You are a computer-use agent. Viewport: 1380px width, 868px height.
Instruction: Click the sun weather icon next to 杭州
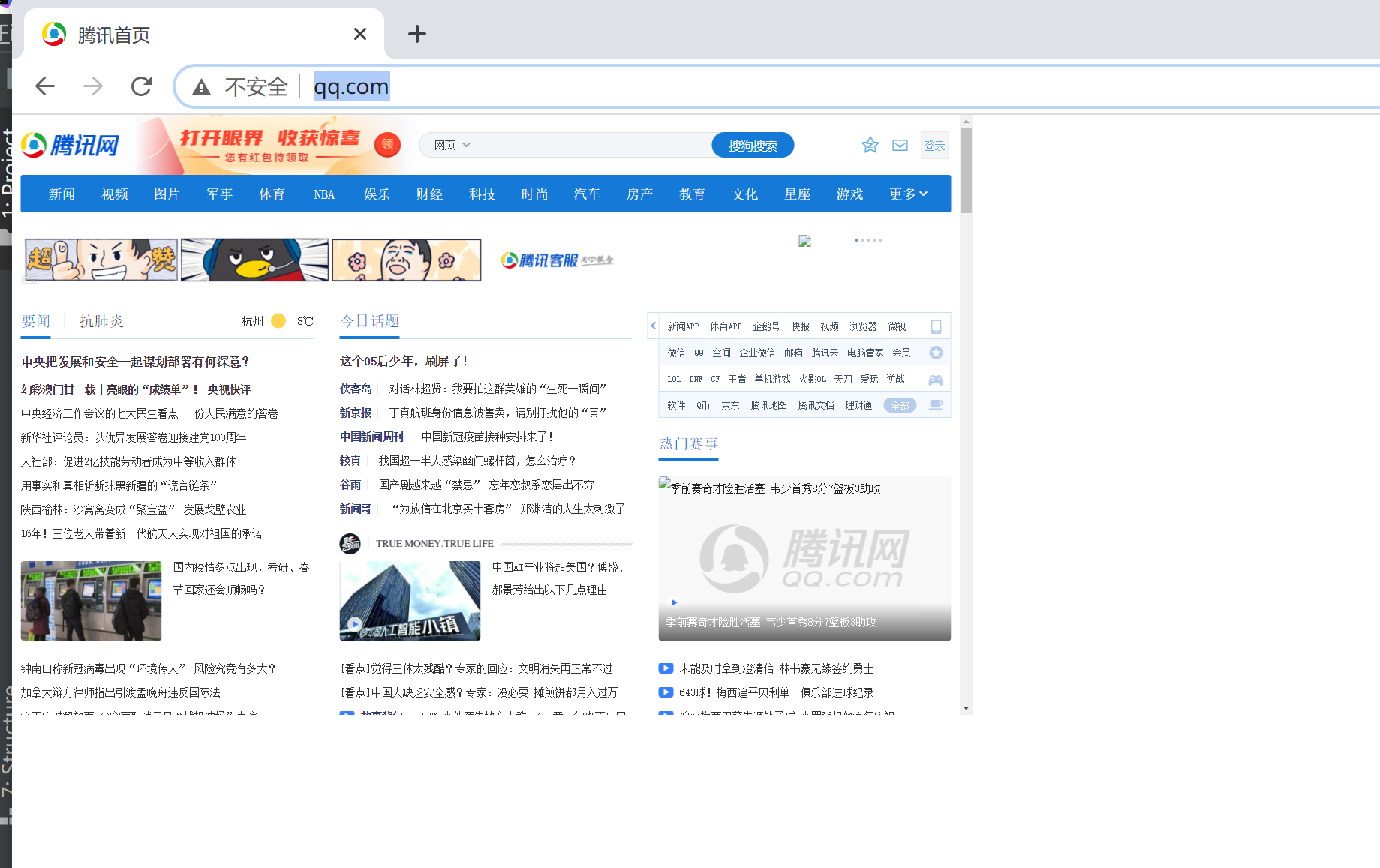click(x=278, y=320)
